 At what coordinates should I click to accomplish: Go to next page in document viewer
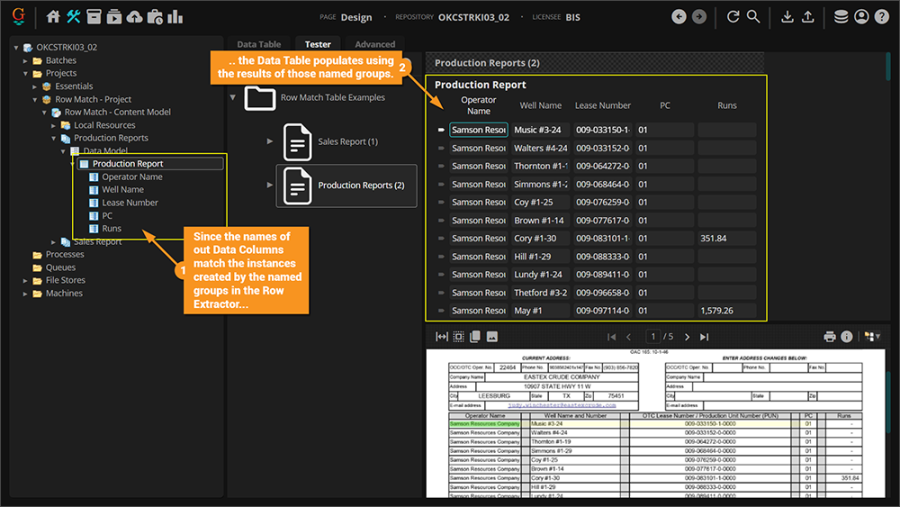point(686,337)
